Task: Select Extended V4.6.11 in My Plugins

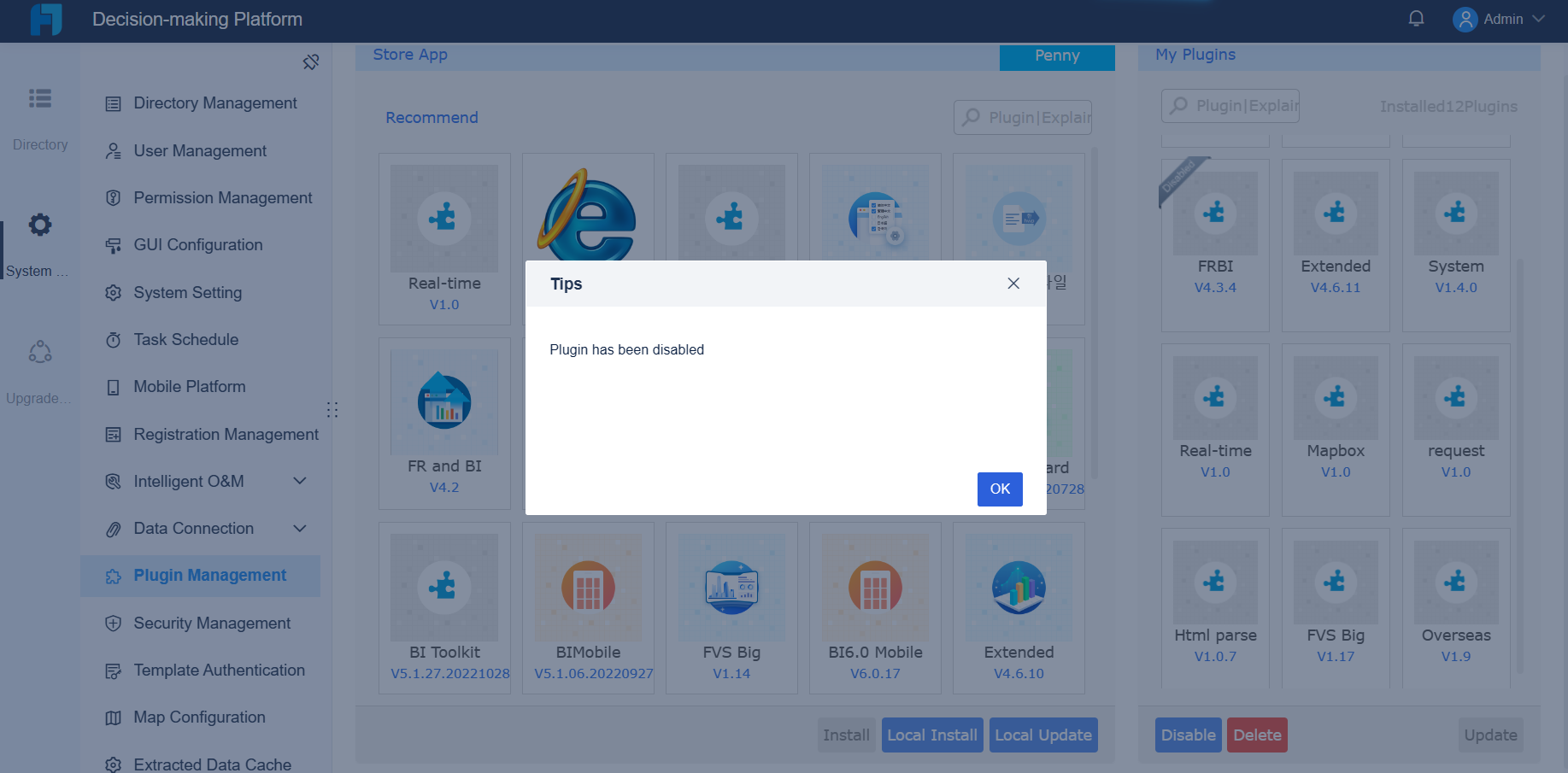Action: point(1336,245)
